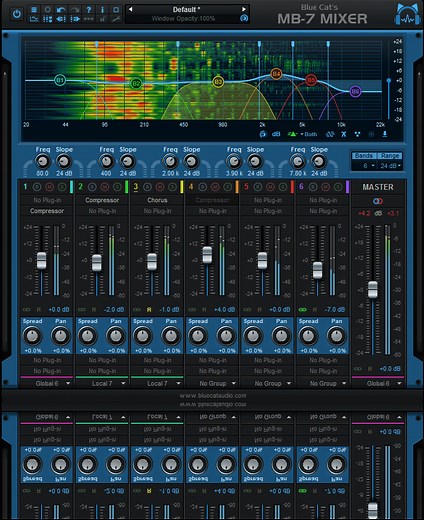
Task: Click the X-shaped icon below spectrum
Action: tap(344, 134)
